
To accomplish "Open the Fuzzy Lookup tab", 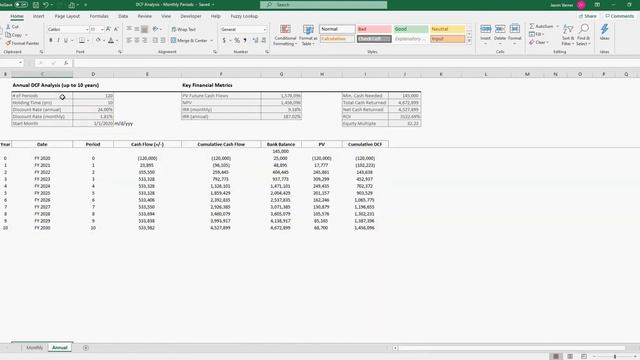I will 244,16.
